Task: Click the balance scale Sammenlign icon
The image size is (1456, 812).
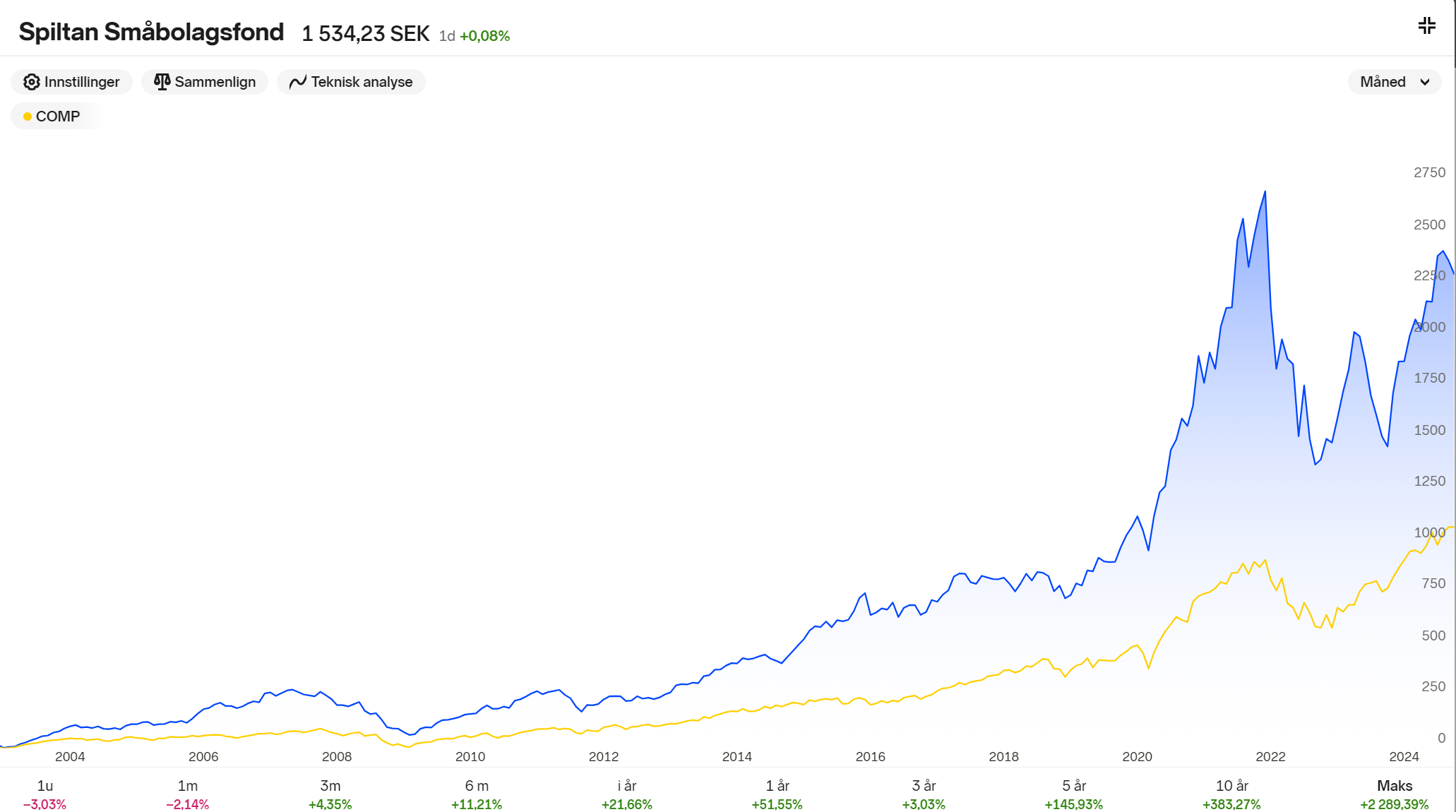Action: click(x=162, y=82)
